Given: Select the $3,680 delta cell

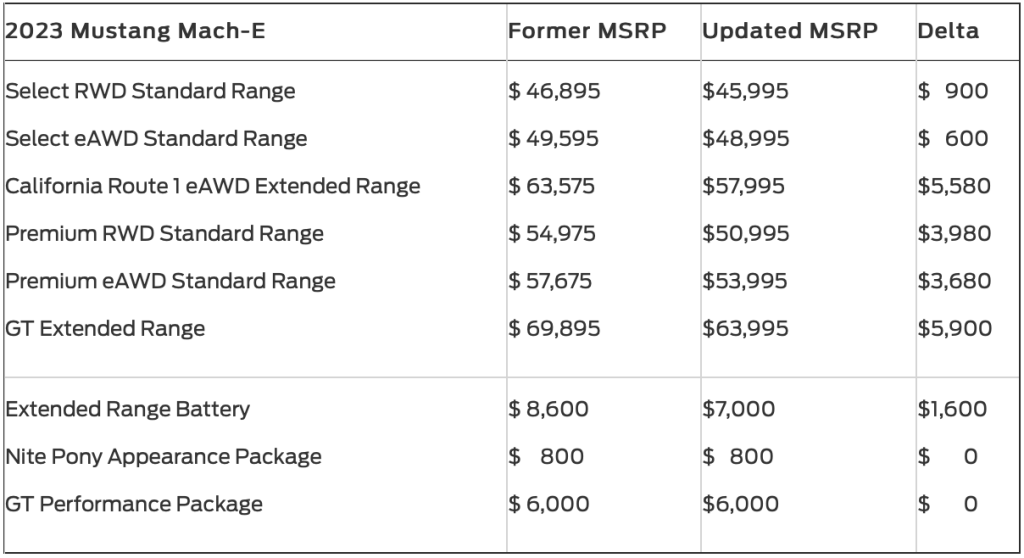Looking at the screenshot, I should coord(954,281).
